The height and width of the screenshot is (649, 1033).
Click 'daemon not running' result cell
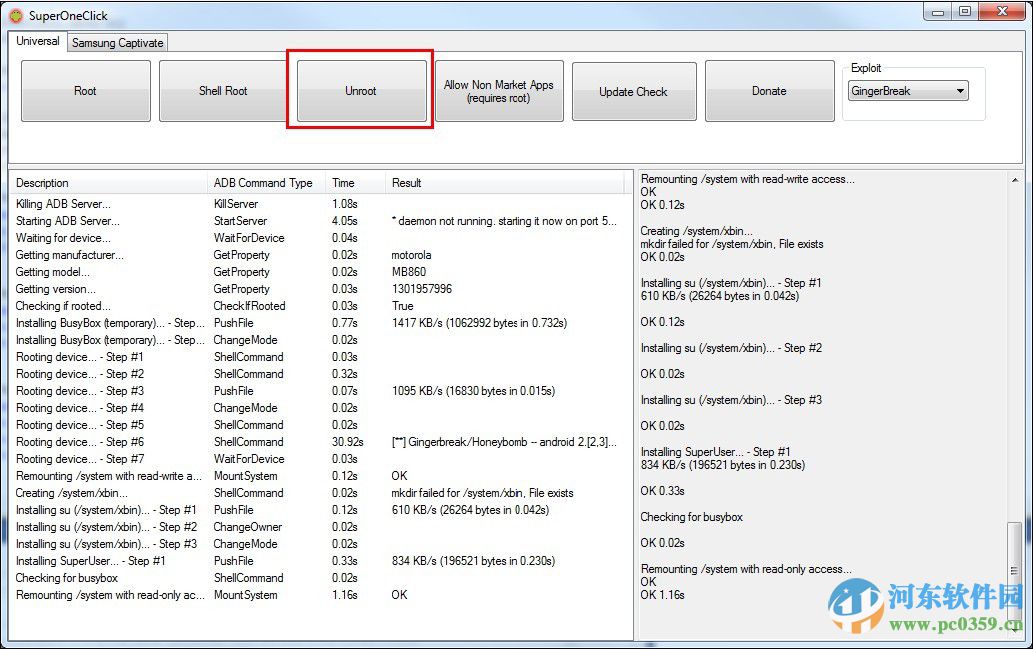tap(504, 221)
